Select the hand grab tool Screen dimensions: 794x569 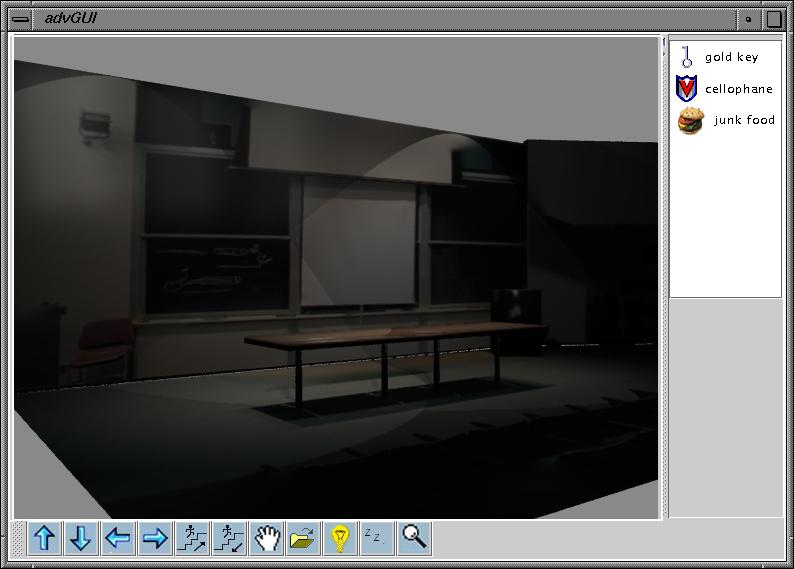click(266, 539)
